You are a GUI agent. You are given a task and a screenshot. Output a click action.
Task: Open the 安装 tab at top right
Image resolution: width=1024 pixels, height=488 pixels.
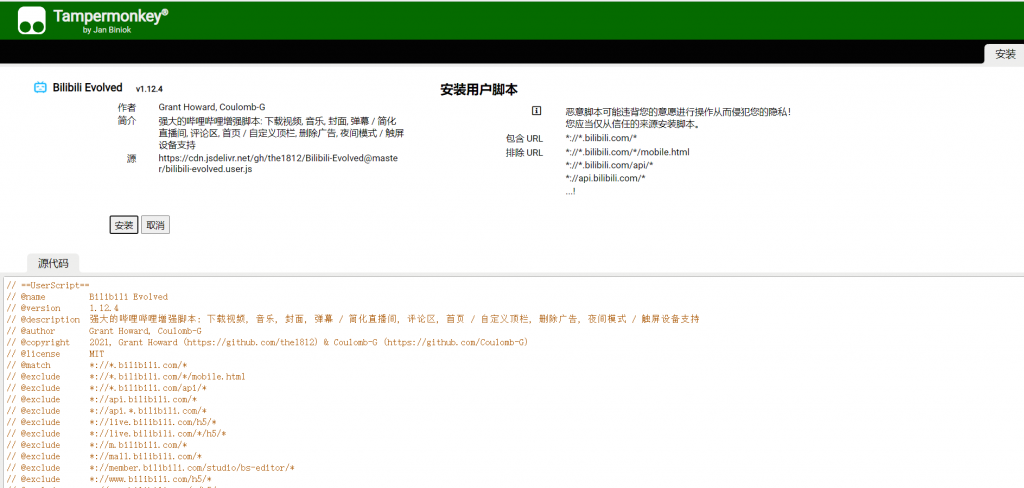(1005, 54)
